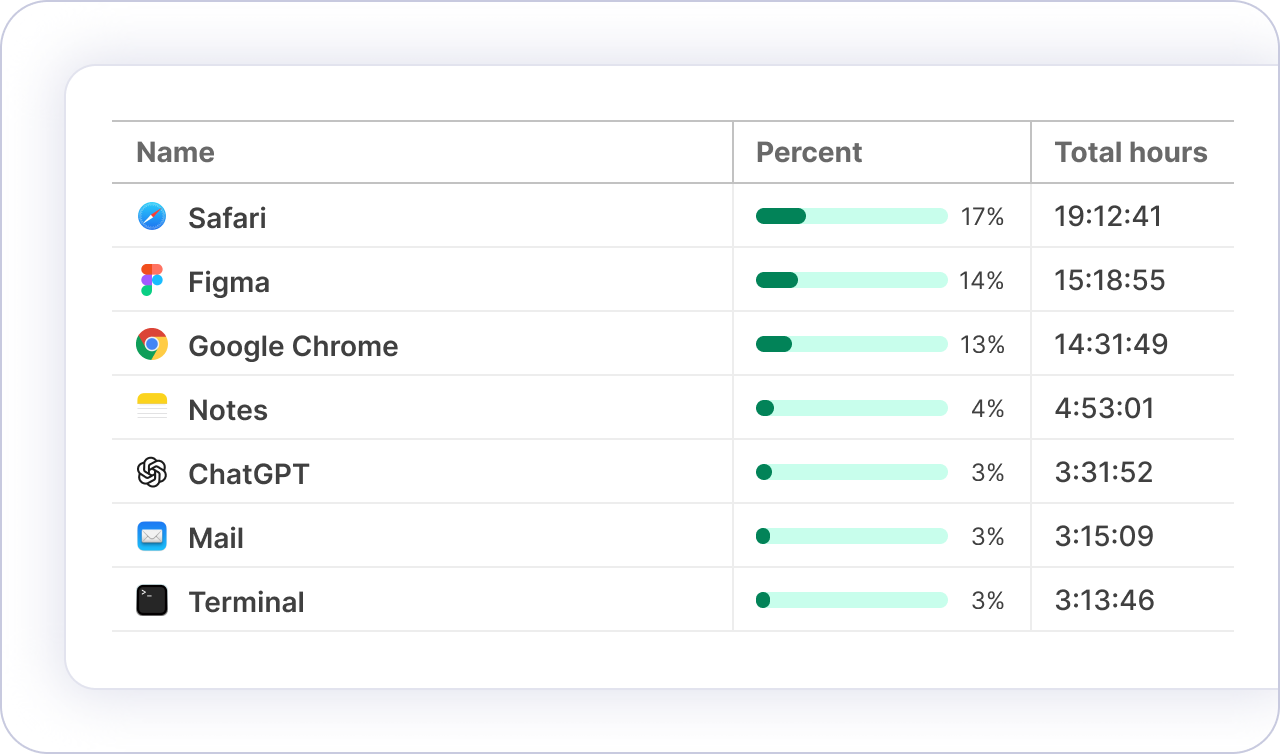
Task: Click the Google Chrome icon
Action: [152, 345]
